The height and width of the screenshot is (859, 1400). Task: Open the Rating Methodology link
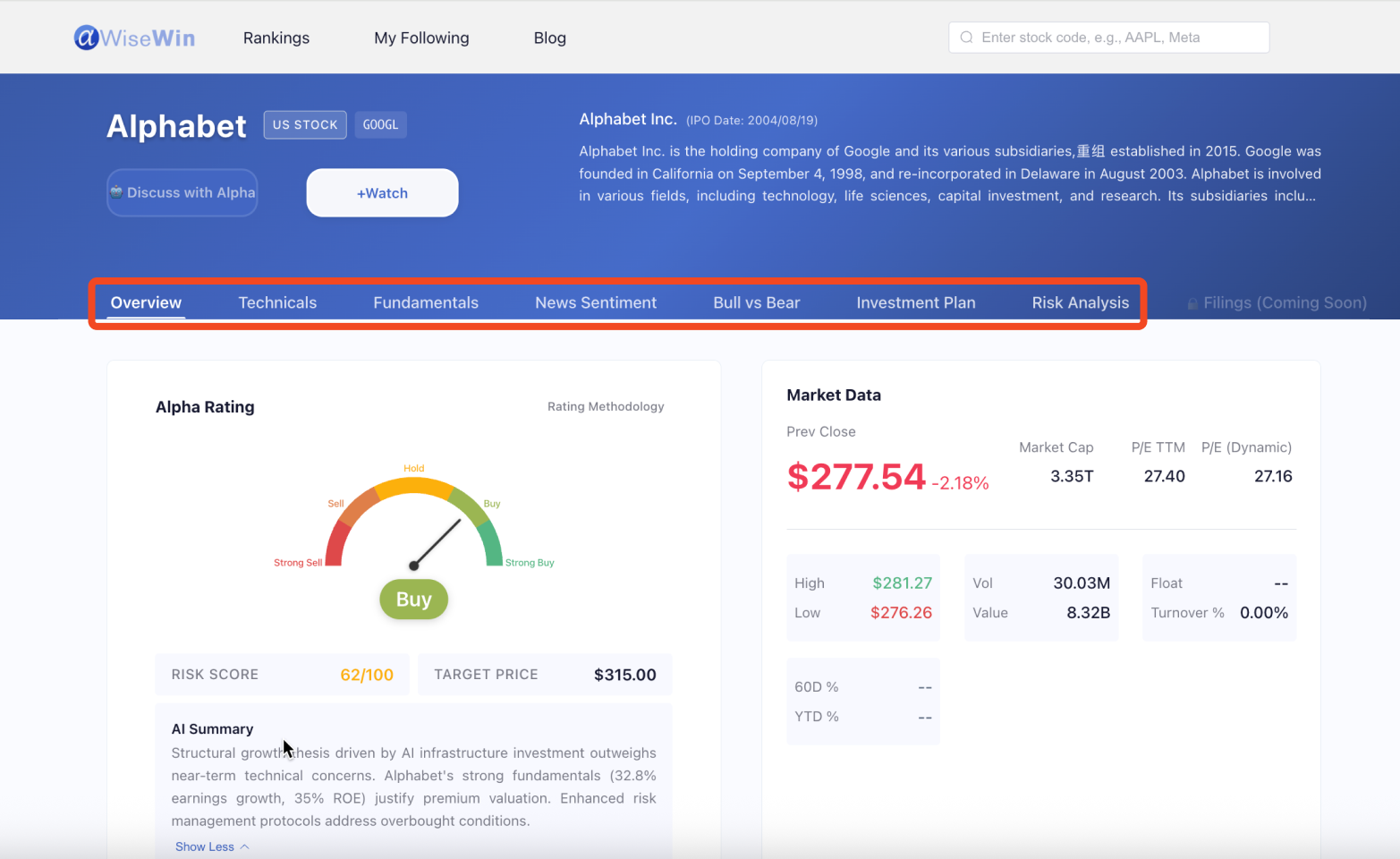click(606, 406)
